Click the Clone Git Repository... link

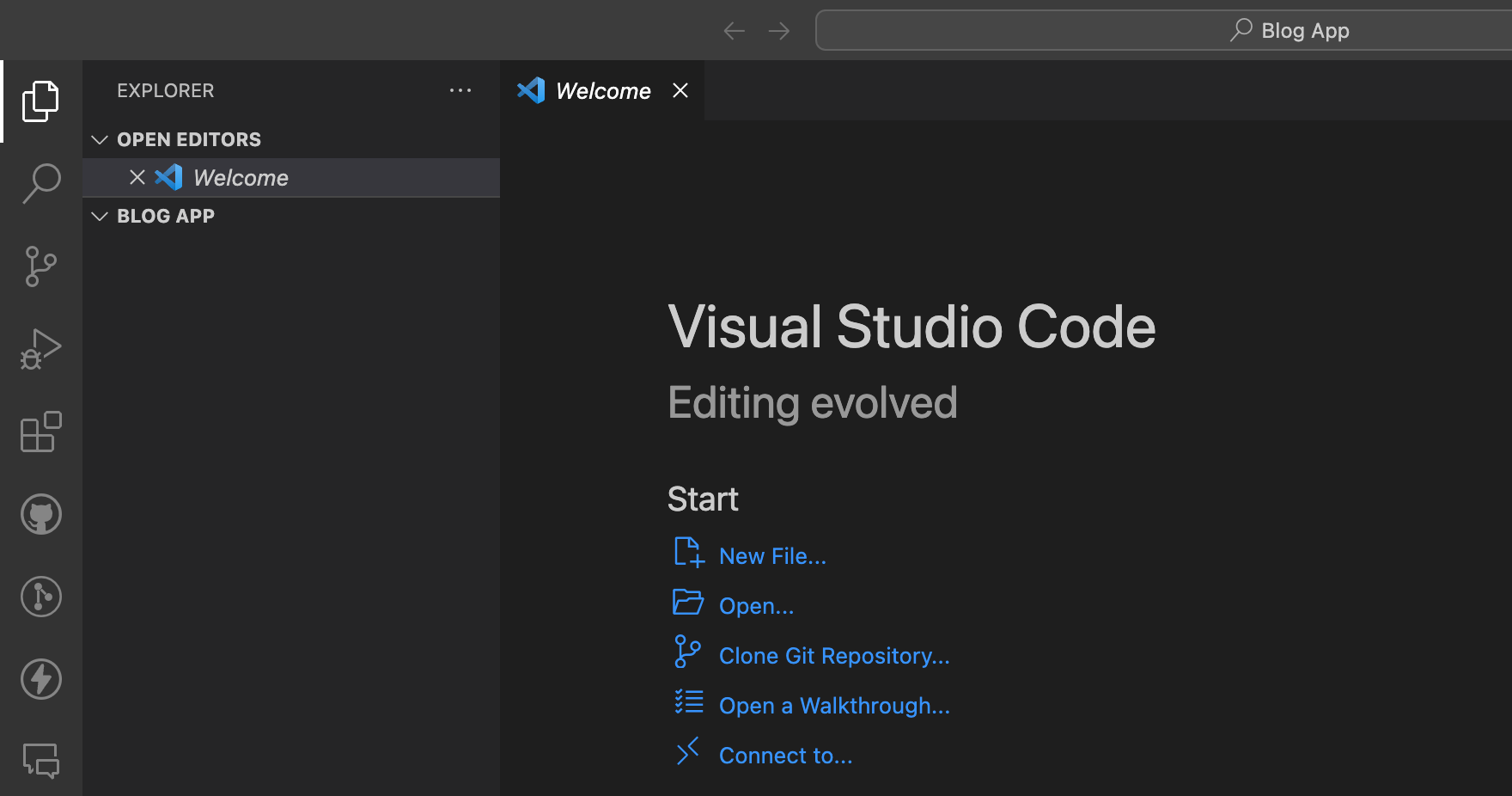[x=834, y=656]
